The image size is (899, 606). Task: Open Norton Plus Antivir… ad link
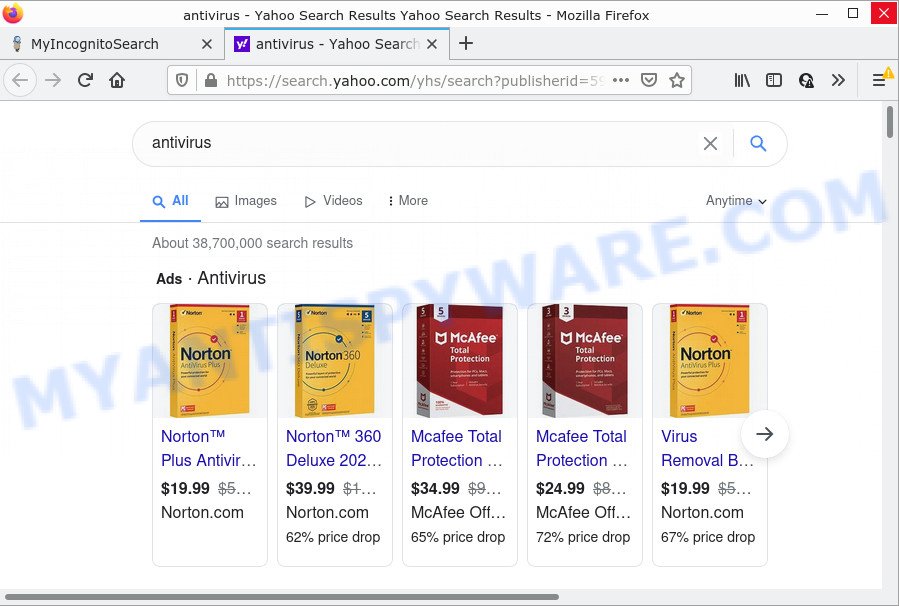209,448
